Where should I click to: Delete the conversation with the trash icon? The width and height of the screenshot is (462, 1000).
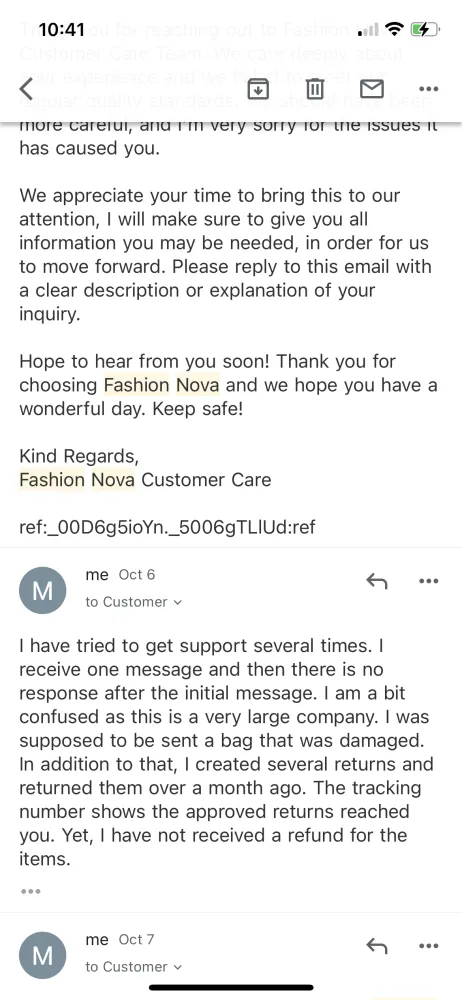point(315,89)
